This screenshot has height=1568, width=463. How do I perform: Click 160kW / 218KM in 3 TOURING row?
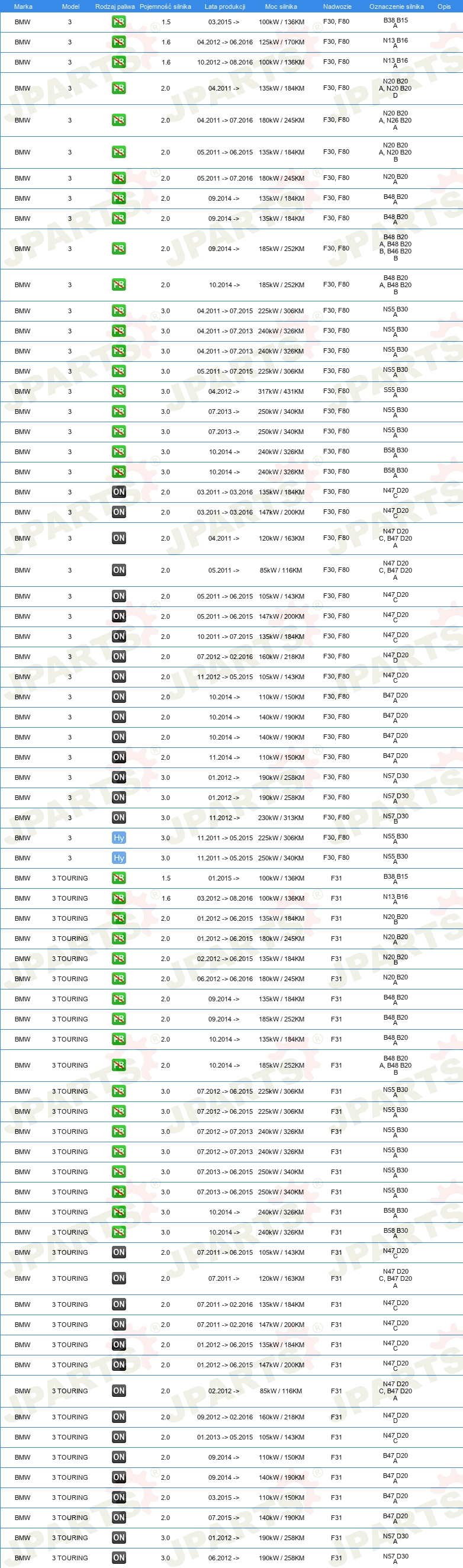click(281, 1417)
